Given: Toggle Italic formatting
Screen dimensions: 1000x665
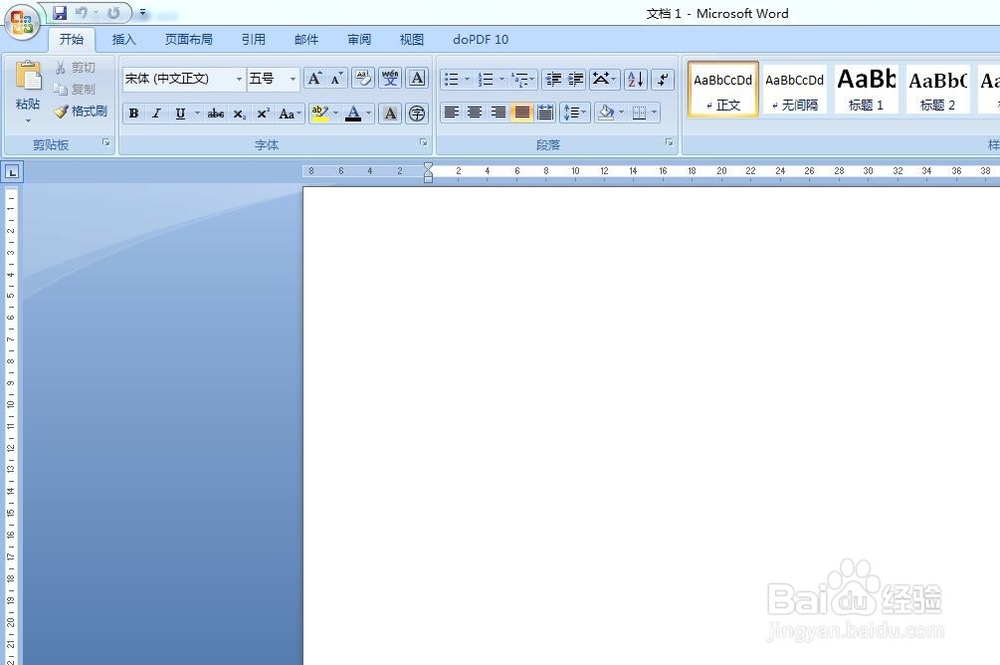Looking at the screenshot, I should tap(156, 113).
